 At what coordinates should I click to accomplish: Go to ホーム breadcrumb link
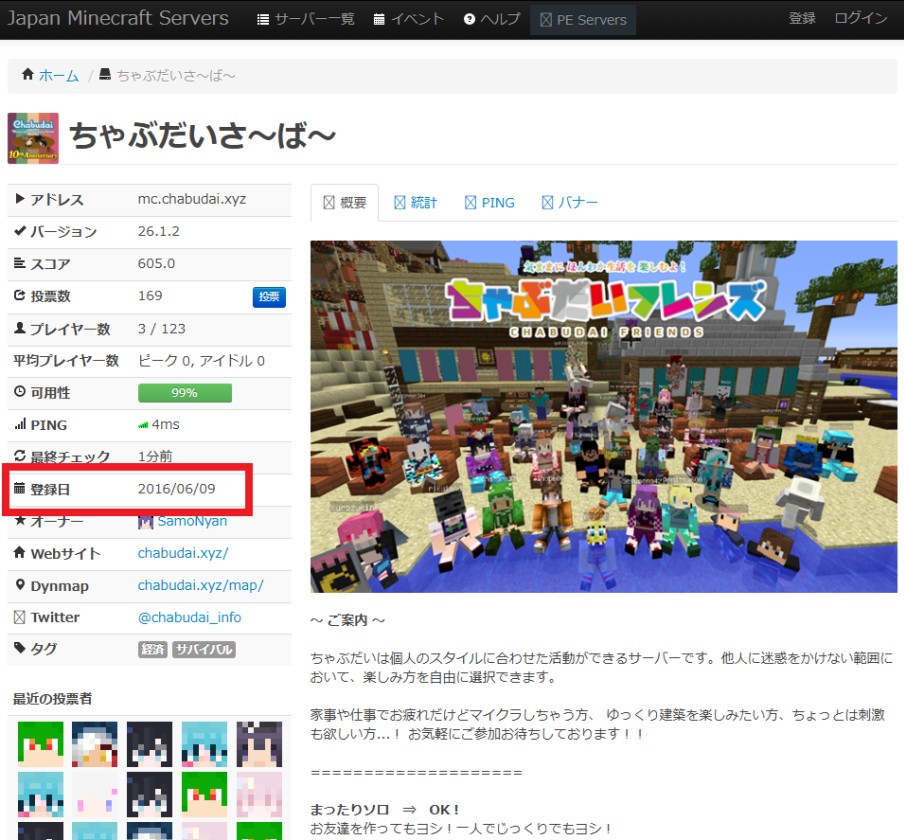coord(59,76)
